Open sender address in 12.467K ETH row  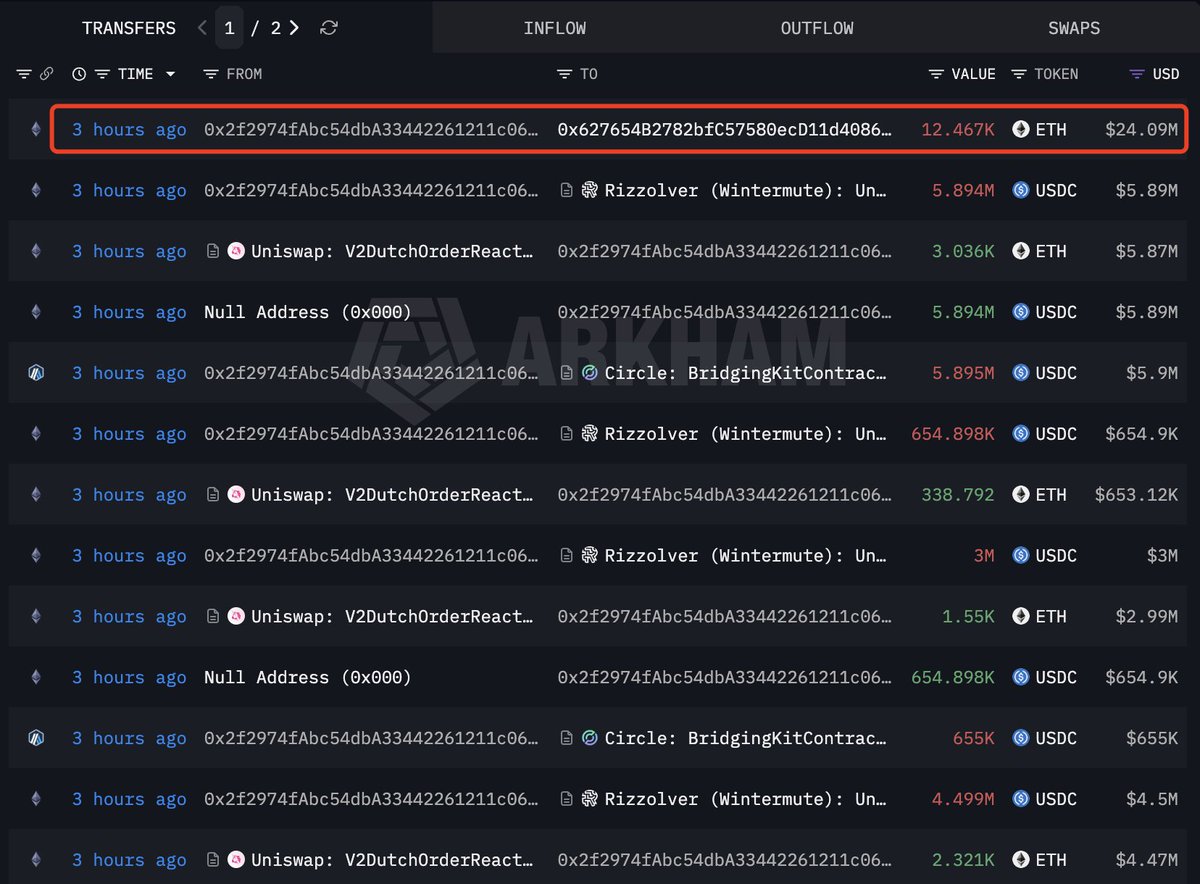coord(371,129)
